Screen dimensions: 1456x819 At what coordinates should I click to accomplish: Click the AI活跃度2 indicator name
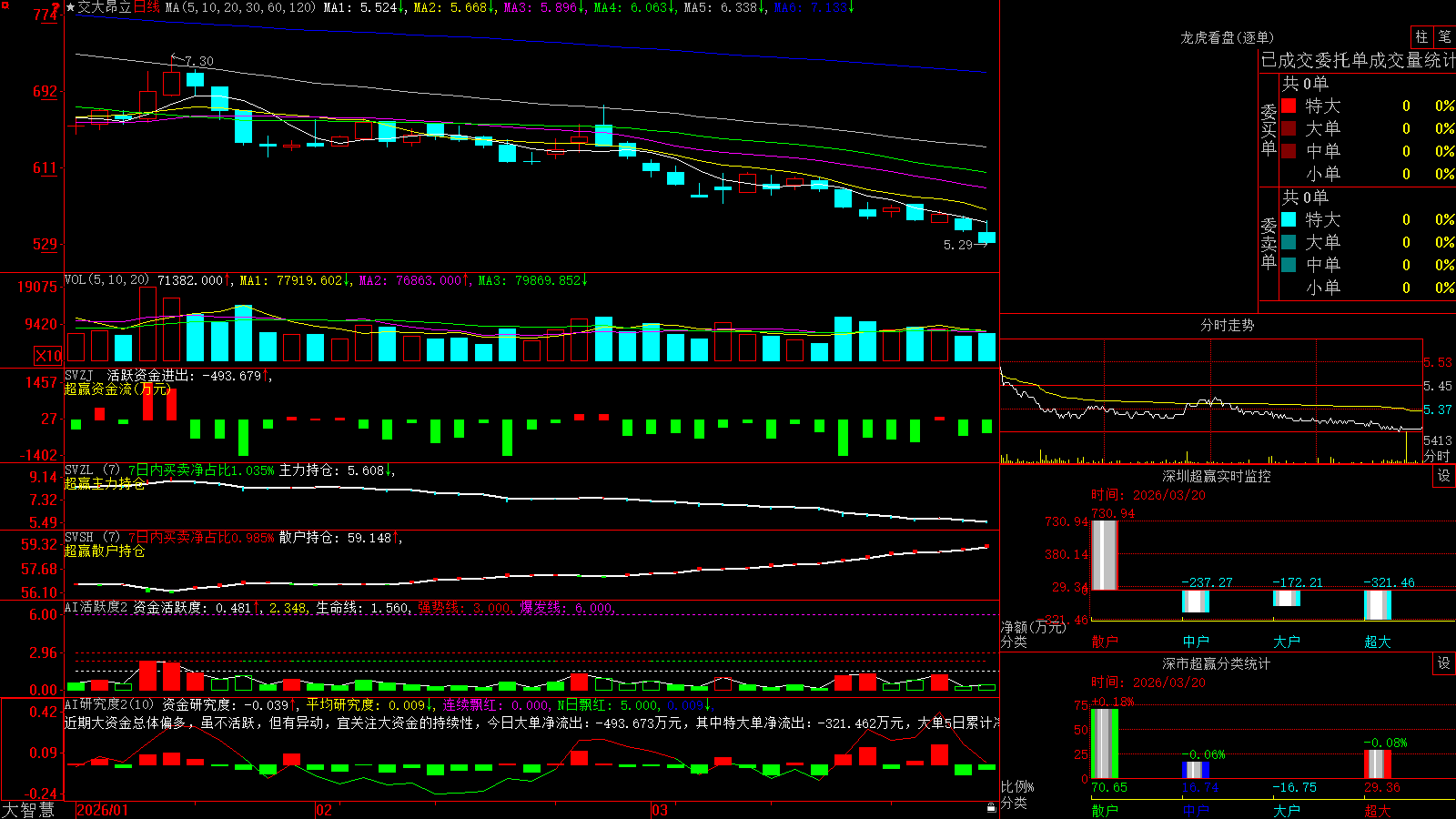click(96, 607)
